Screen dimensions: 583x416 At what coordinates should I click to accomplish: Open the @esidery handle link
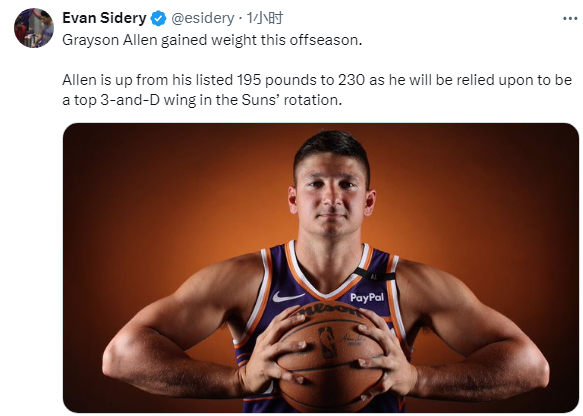pos(202,18)
